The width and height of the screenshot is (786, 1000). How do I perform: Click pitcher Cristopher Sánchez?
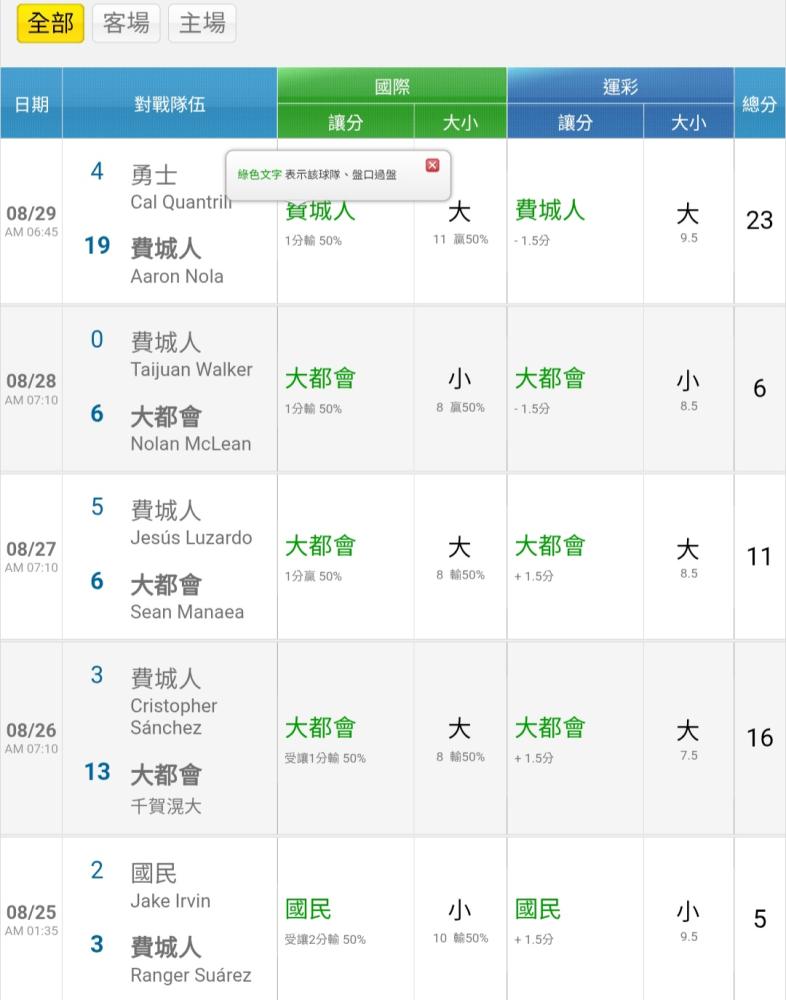click(174, 717)
